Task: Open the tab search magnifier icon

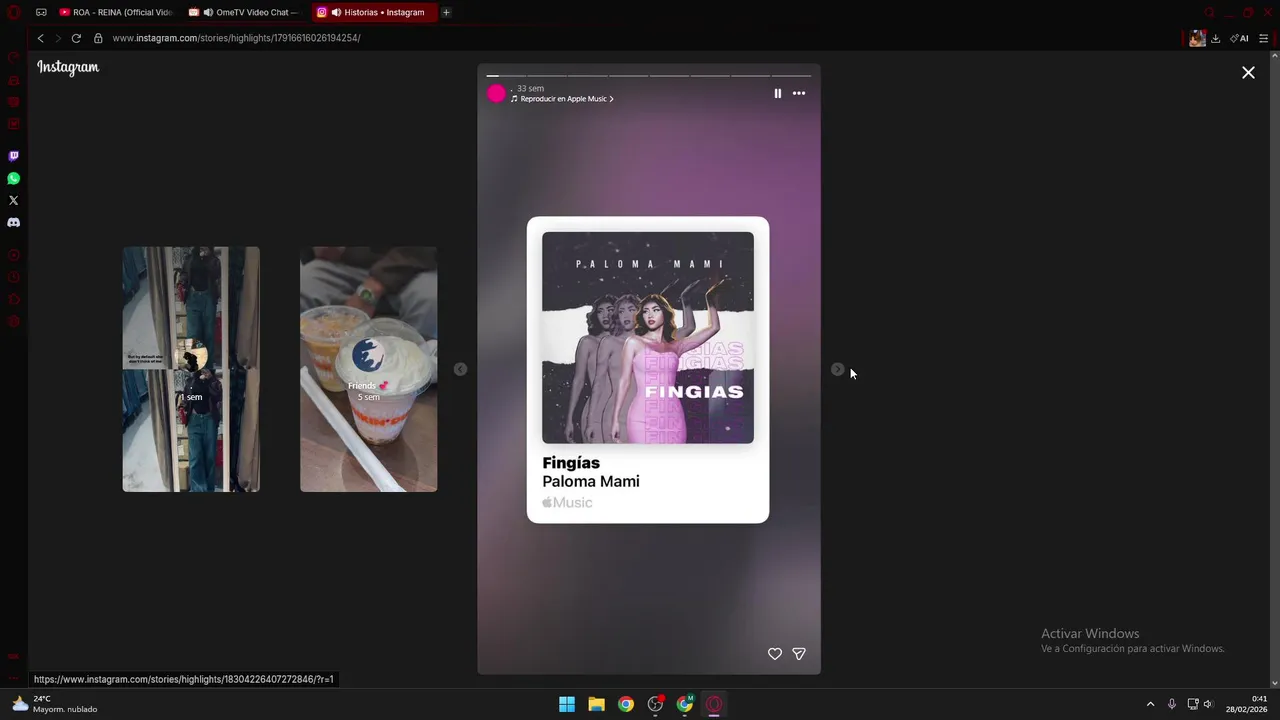Action: [x=1209, y=12]
